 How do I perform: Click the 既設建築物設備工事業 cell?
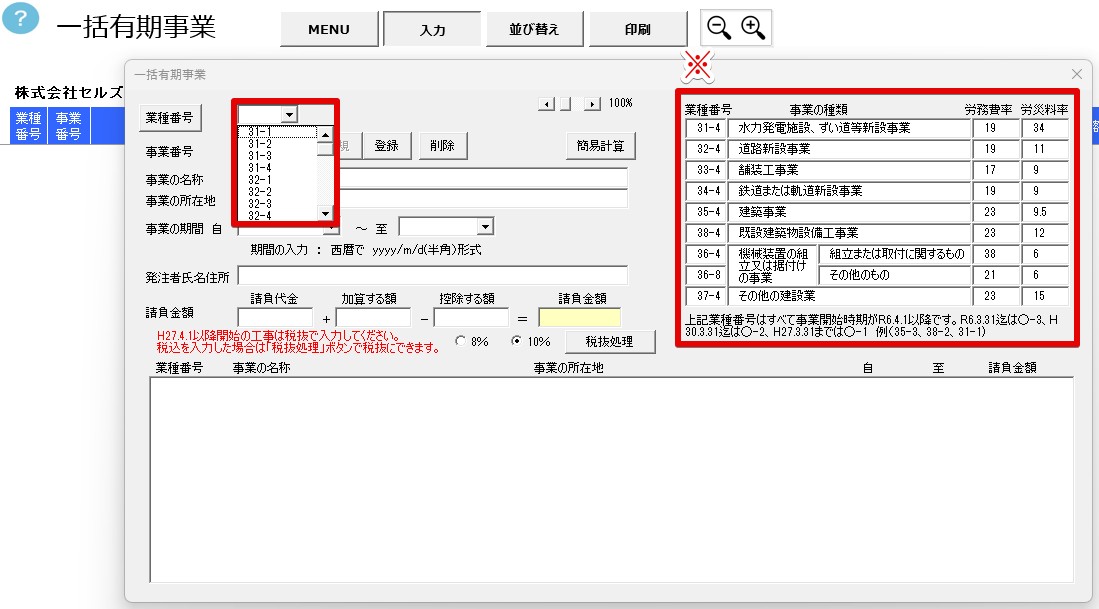pos(850,233)
